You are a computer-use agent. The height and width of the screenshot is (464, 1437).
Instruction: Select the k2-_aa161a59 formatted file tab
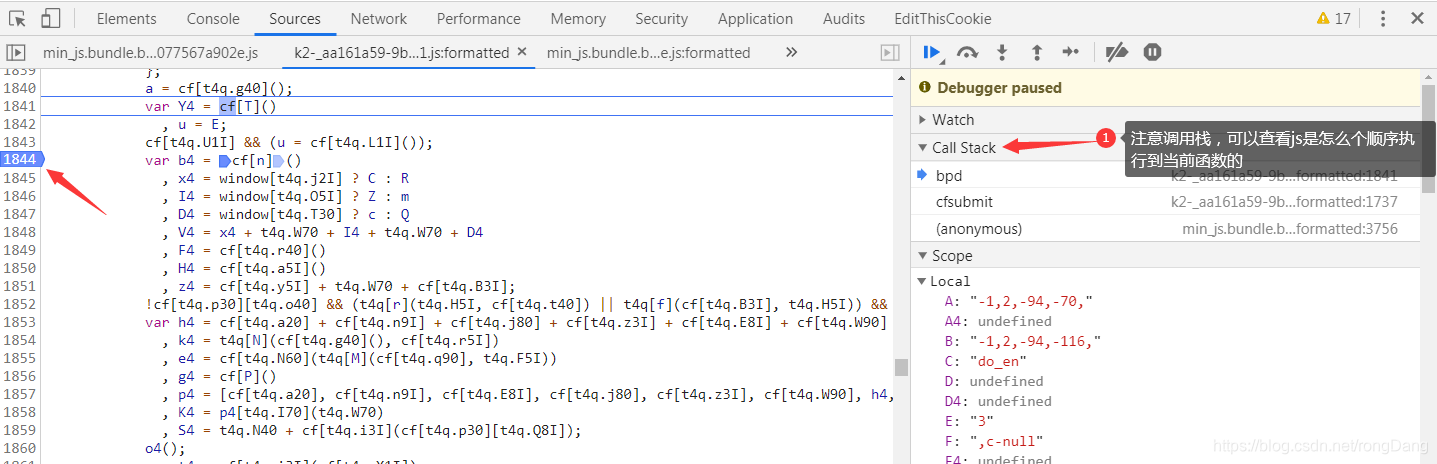[x=401, y=53]
